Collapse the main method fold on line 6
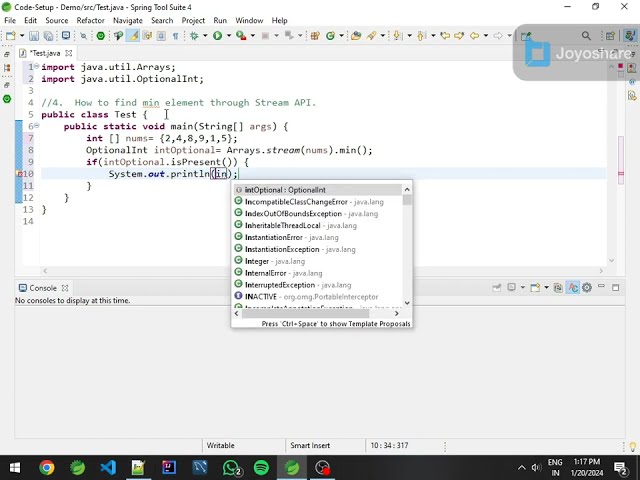 point(36,126)
